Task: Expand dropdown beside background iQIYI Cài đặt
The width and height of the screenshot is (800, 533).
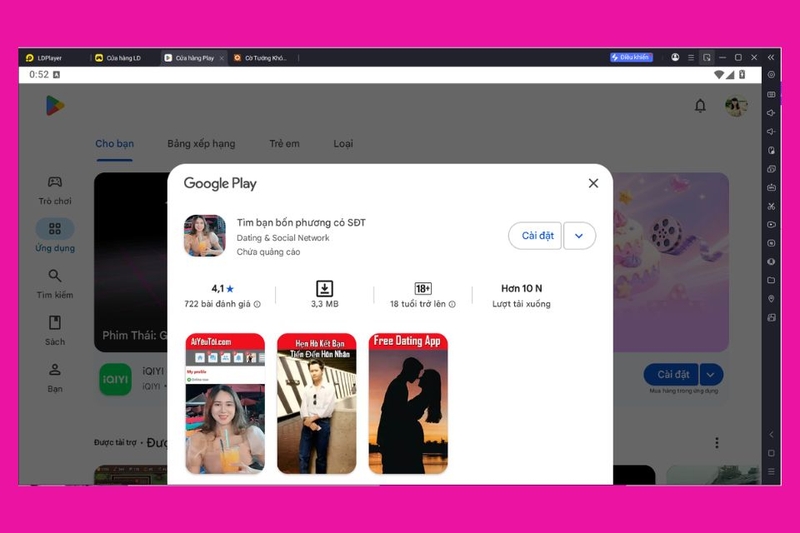Action: point(711,374)
